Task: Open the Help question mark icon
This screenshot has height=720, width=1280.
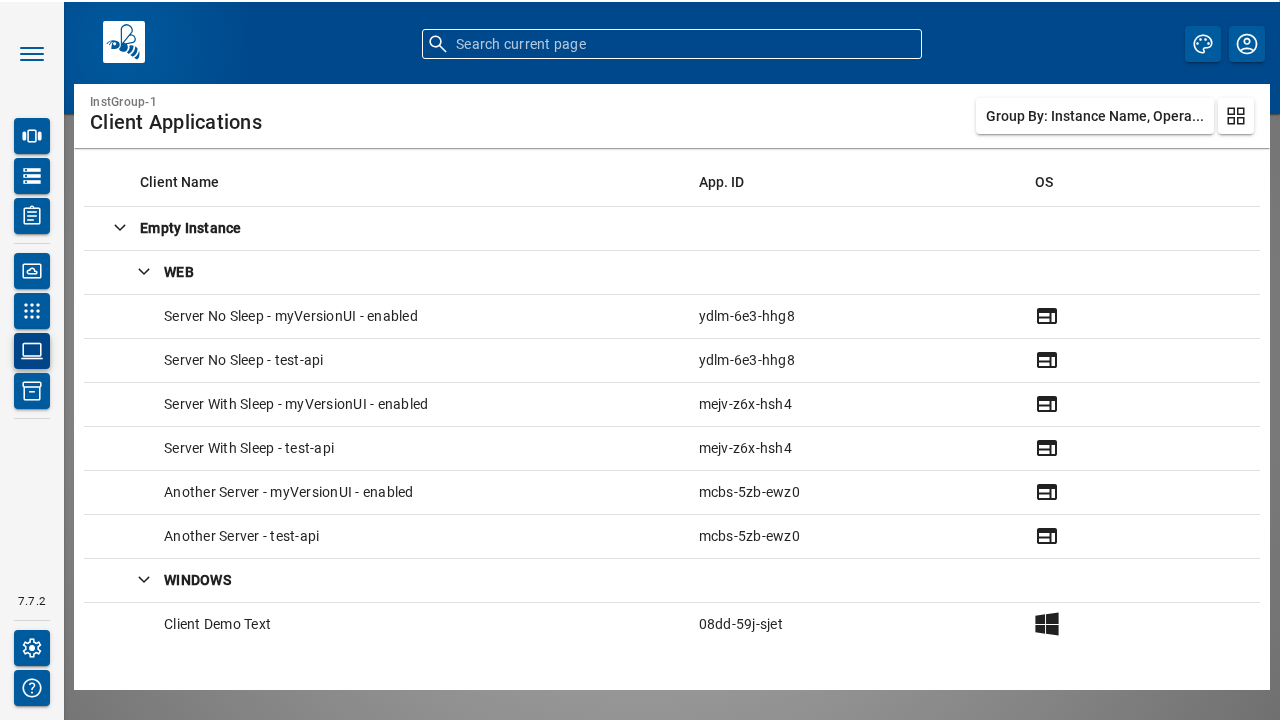Action: click(x=31, y=688)
